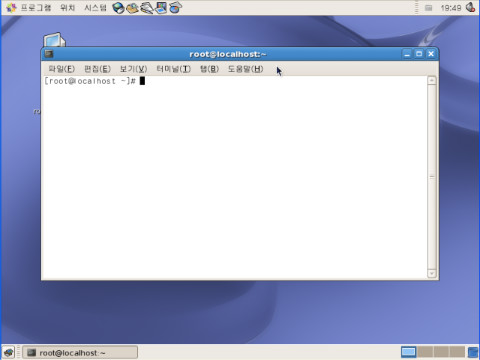Switch to the second workspace
Screen dimensions: 480x360
point(425,352)
